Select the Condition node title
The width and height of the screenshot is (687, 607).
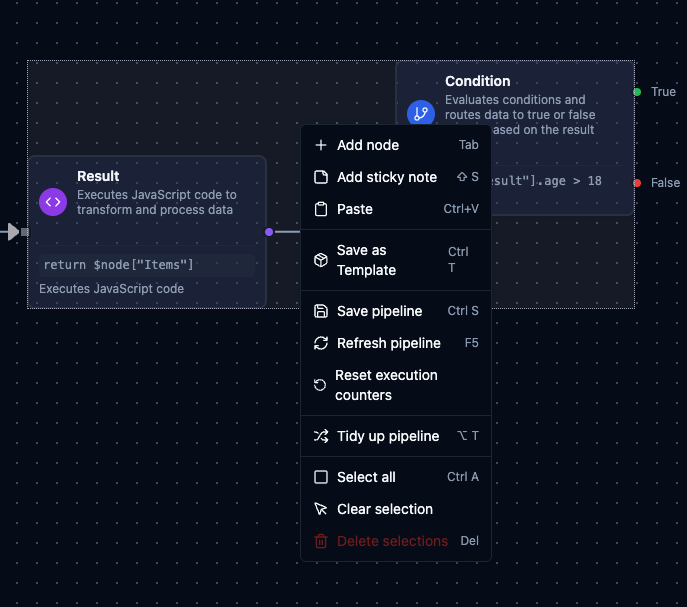coord(477,81)
